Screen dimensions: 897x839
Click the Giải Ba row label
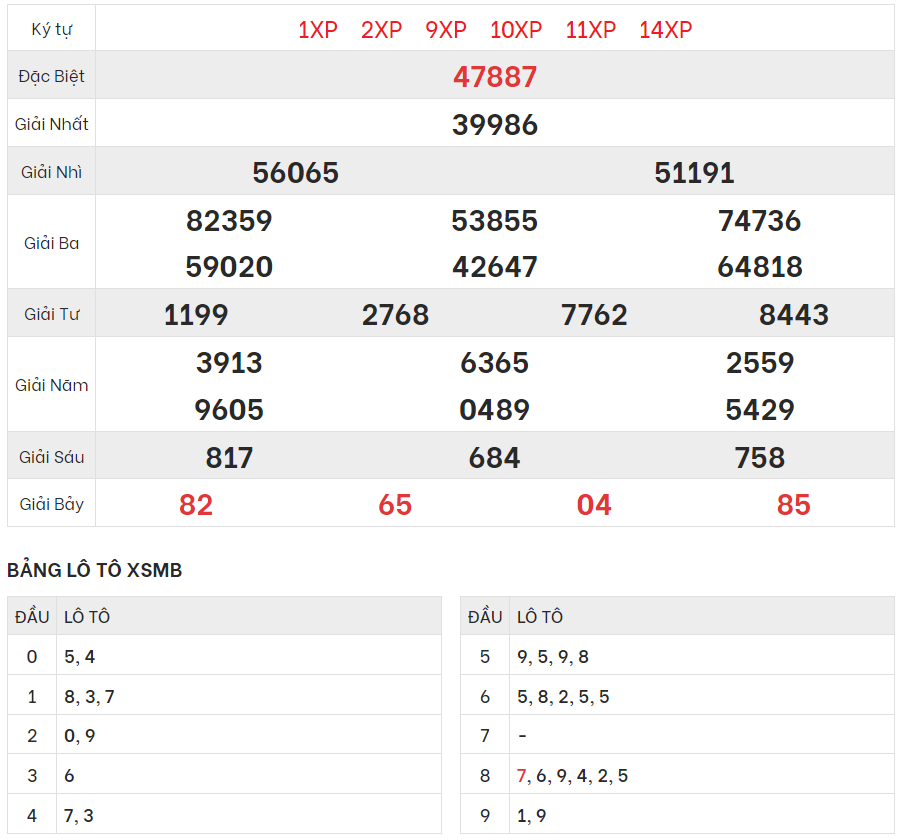pos(52,243)
